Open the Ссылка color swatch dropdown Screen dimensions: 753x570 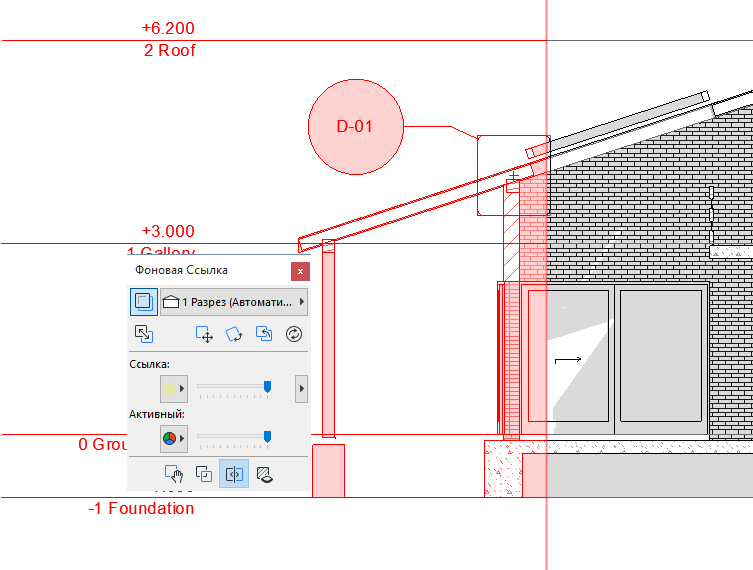174,388
